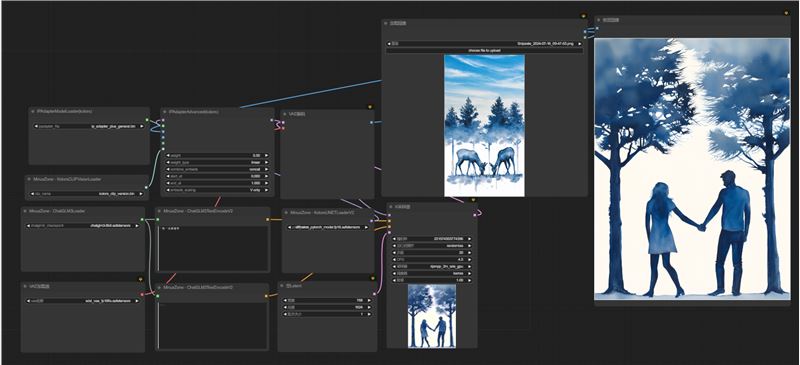Collapse the KolorsUNETLoaderV2 node title dot

click(287, 211)
